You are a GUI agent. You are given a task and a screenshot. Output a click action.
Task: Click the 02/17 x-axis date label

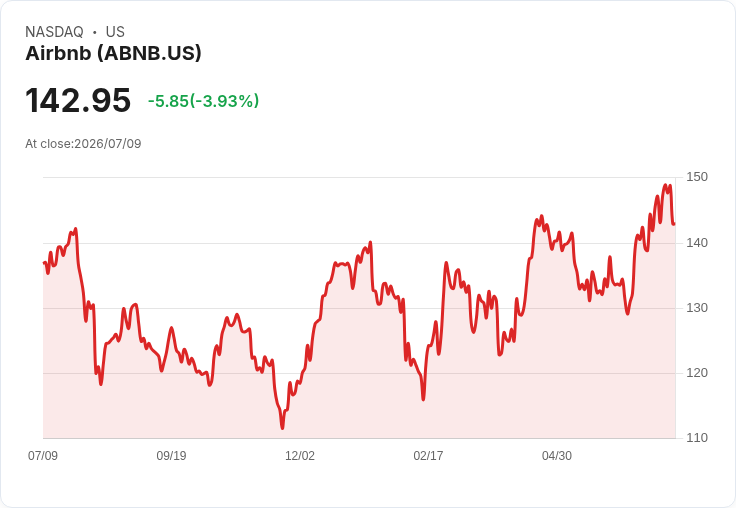click(428, 455)
